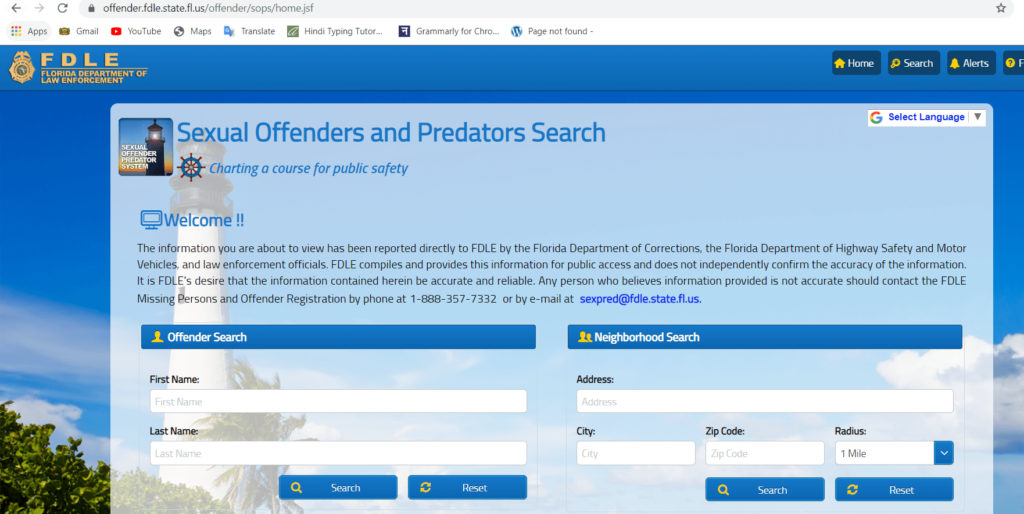
Task: Open the Apps grid in bookmarks bar
Action: [29, 31]
